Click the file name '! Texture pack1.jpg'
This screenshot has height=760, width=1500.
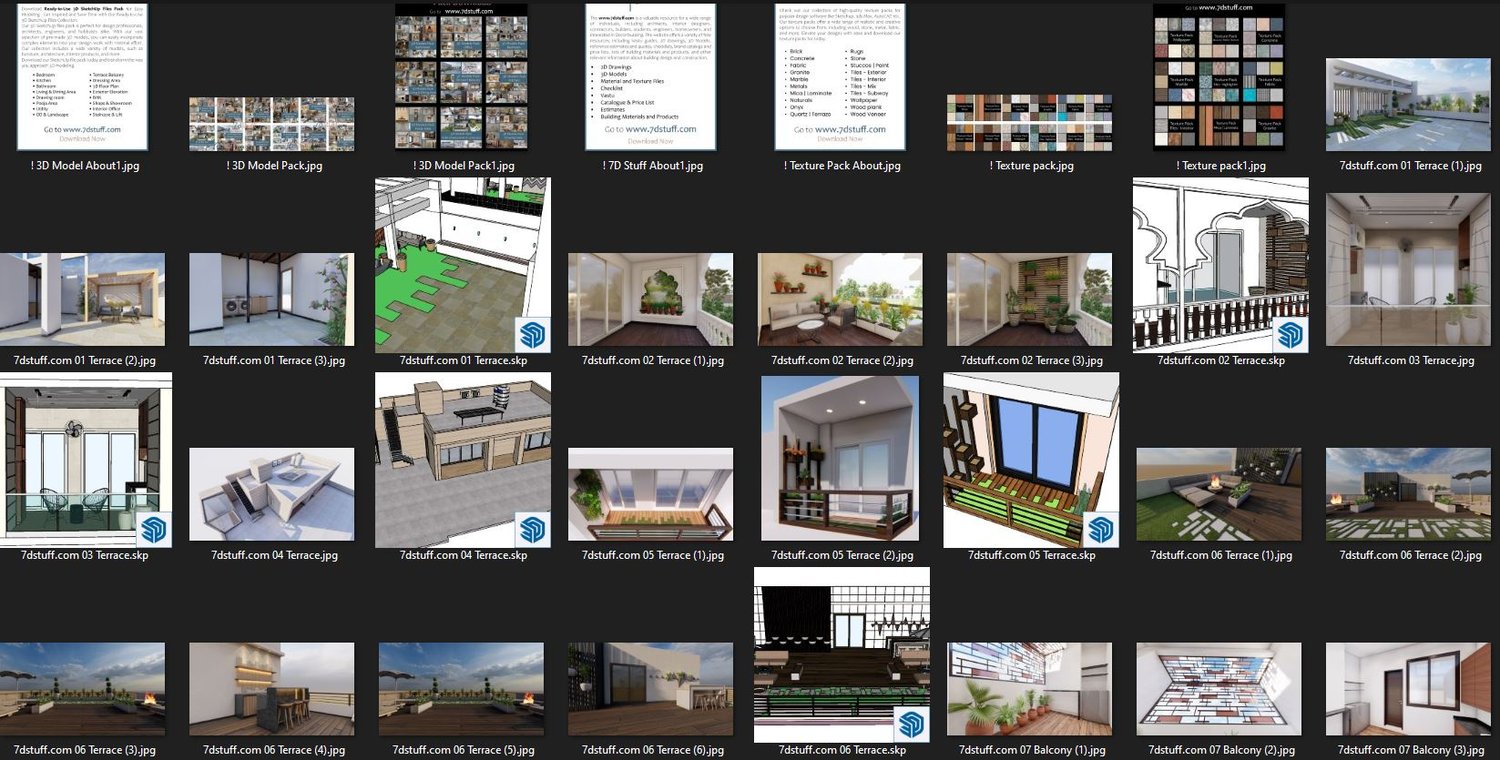(1220, 166)
